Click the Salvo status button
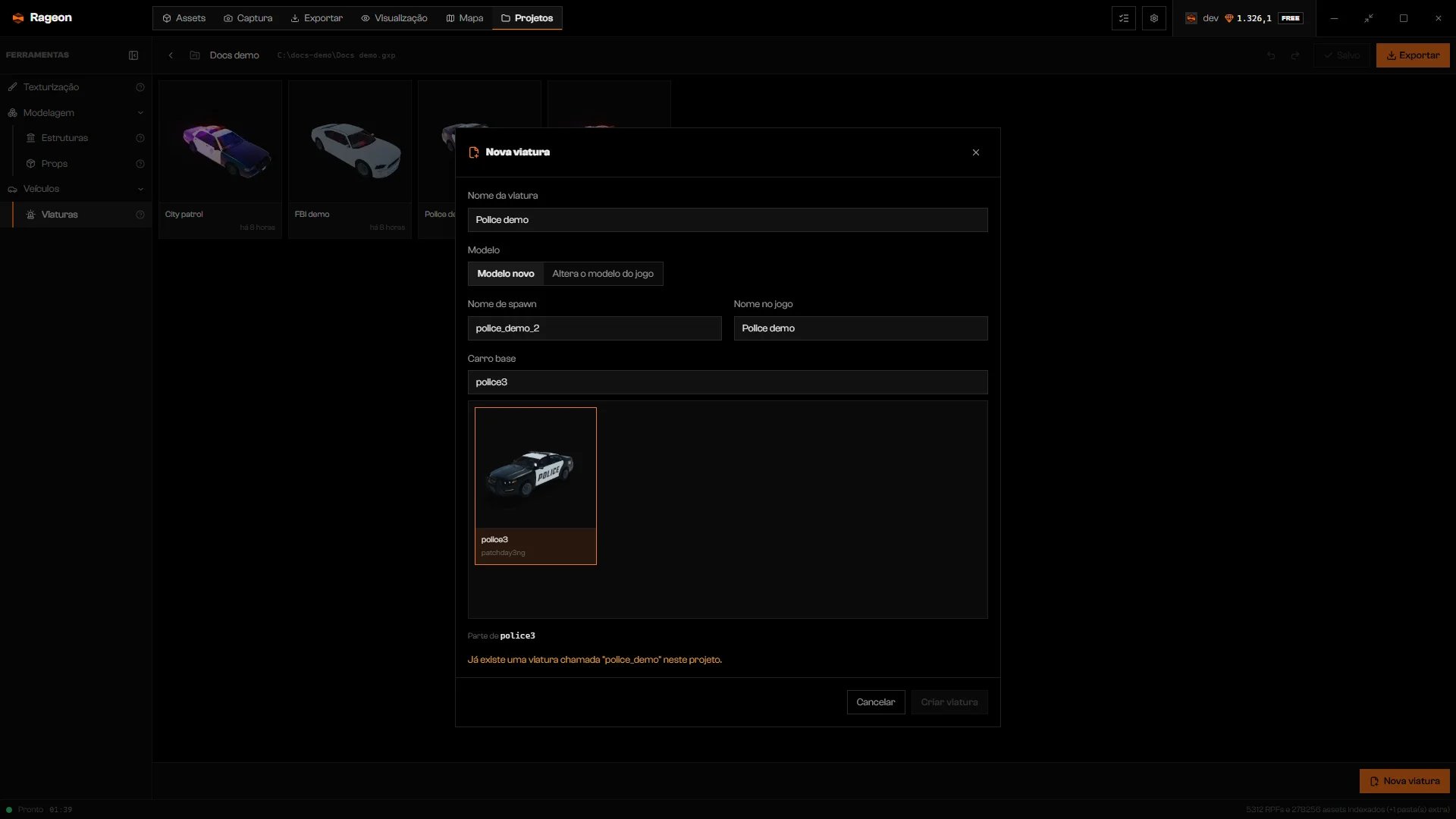 (1342, 55)
